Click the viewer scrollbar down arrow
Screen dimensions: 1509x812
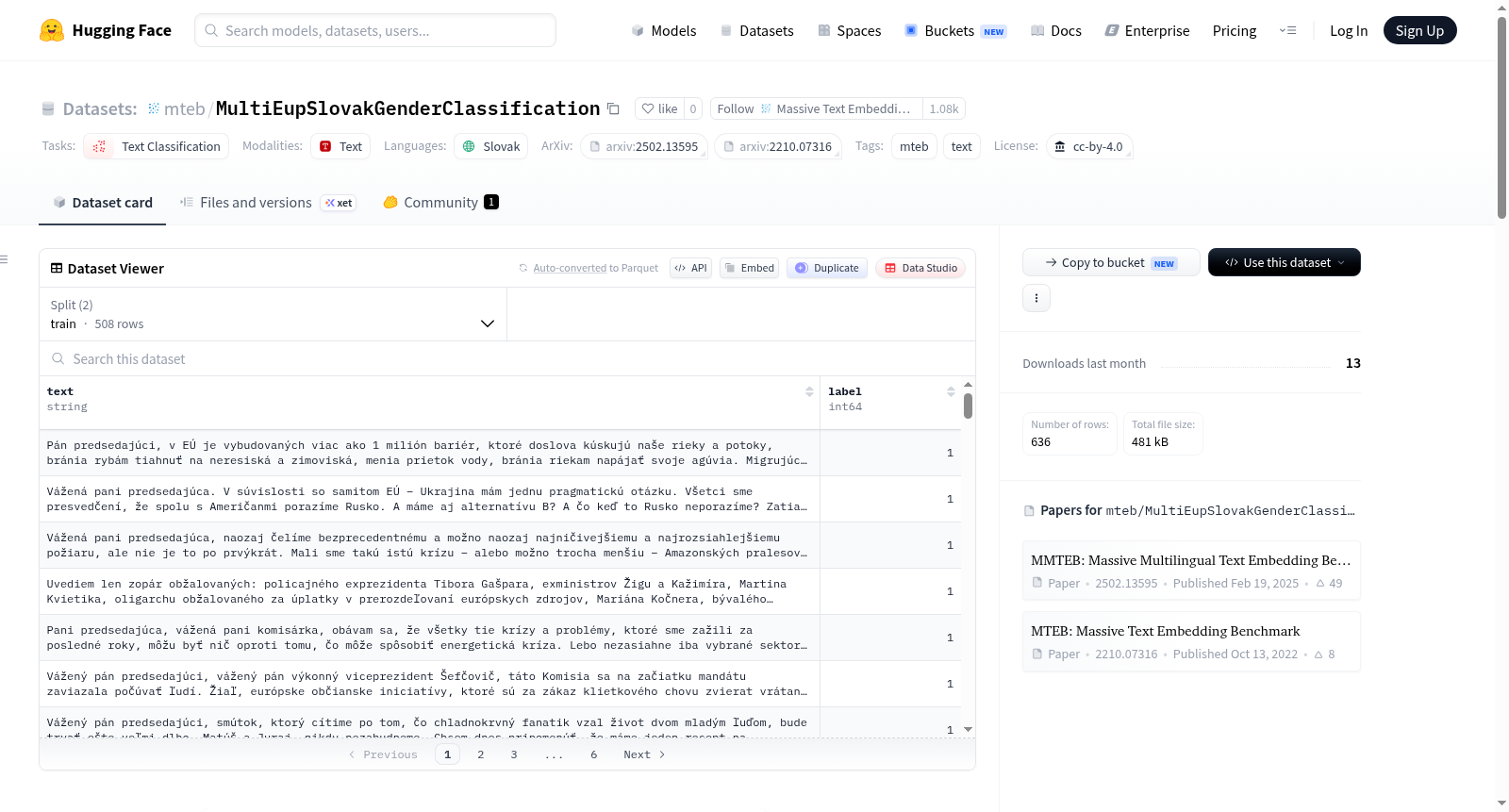(x=968, y=730)
